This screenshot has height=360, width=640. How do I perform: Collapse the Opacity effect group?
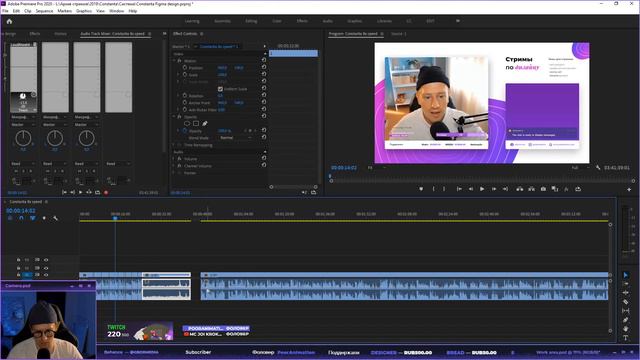tap(174, 117)
